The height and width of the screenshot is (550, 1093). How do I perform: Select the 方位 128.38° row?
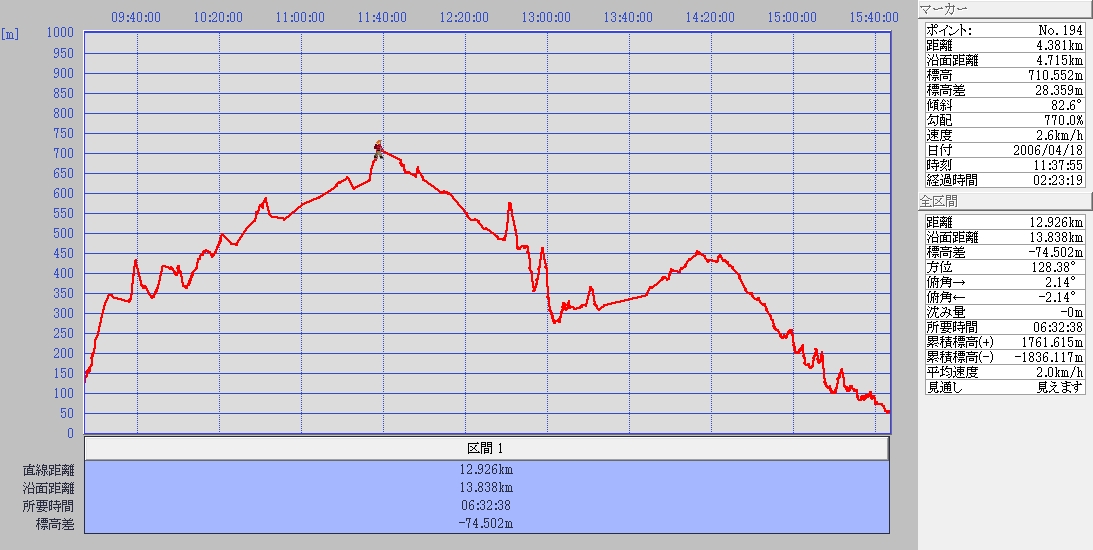(1002, 267)
